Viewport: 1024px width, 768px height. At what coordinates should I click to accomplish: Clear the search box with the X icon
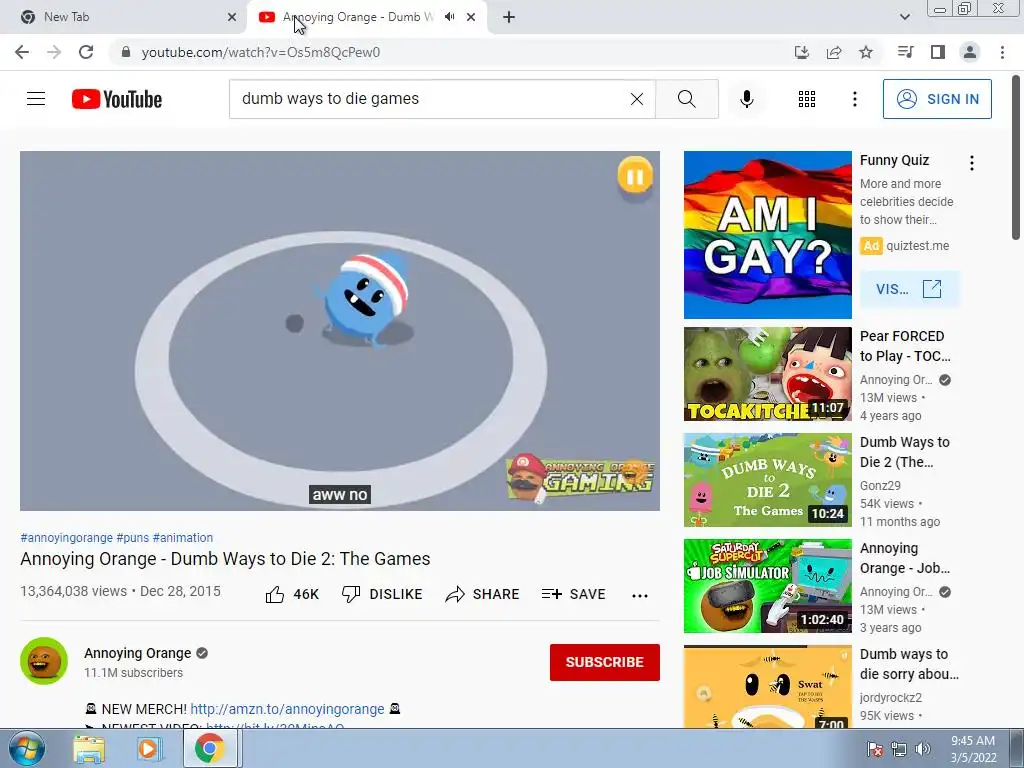[637, 99]
